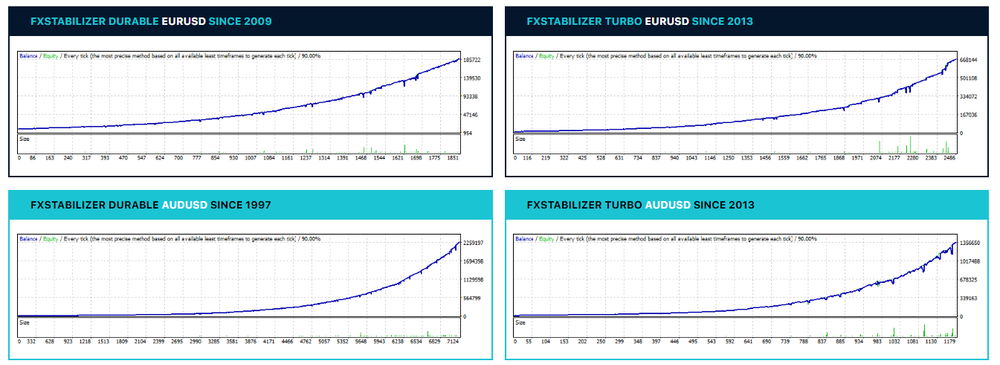The width and height of the screenshot is (1000, 365).
Task: Click the 564799 axis value
Action: (472, 298)
